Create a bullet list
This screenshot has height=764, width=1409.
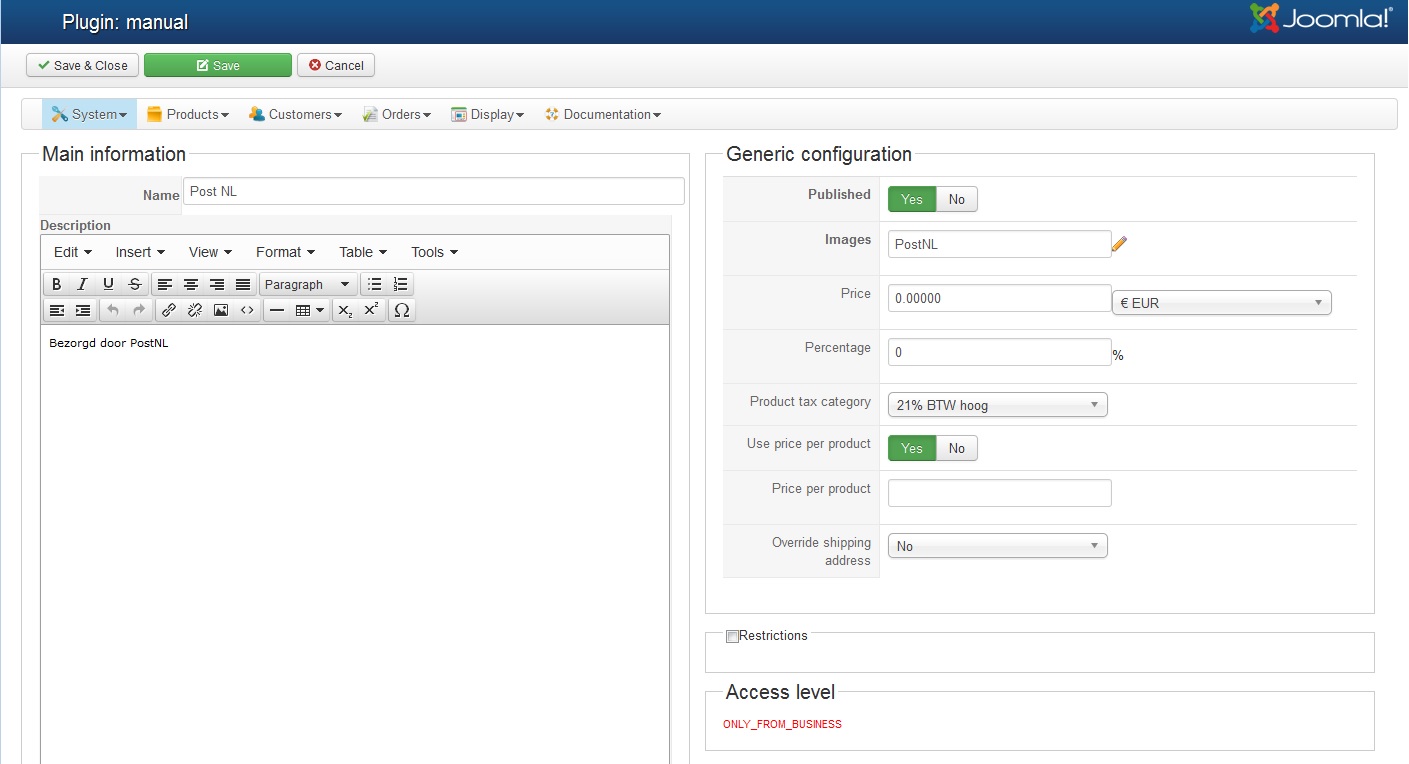(375, 285)
